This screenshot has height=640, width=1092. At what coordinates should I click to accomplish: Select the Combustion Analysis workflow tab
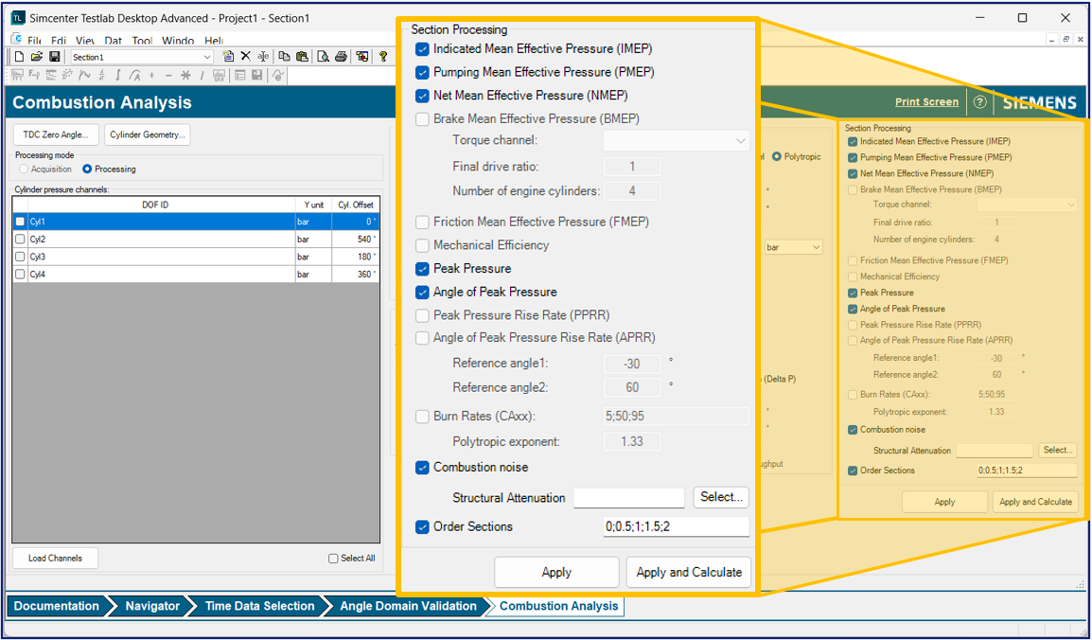pos(559,606)
